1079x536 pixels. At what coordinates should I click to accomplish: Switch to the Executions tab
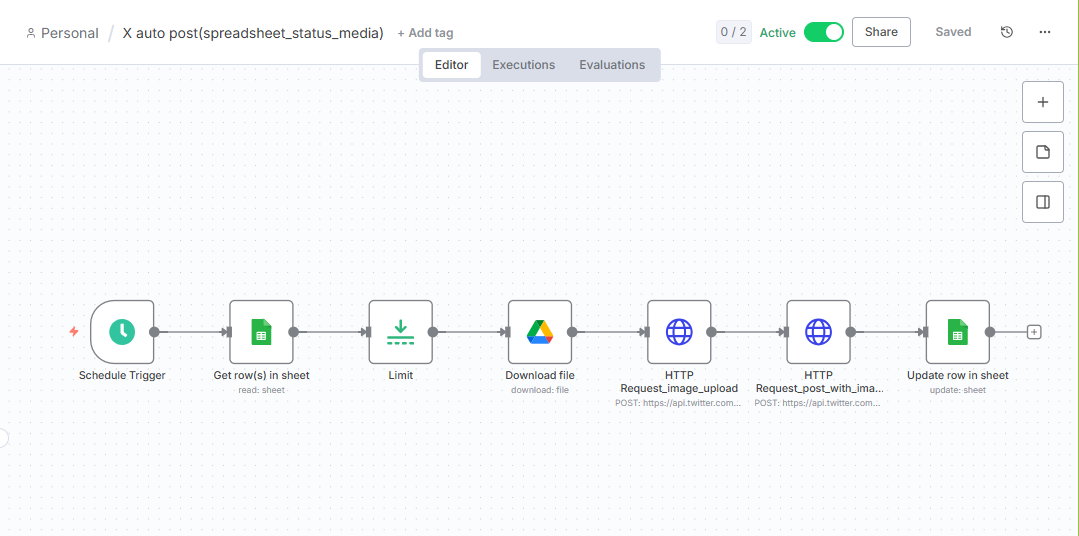(x=523, y=65)
